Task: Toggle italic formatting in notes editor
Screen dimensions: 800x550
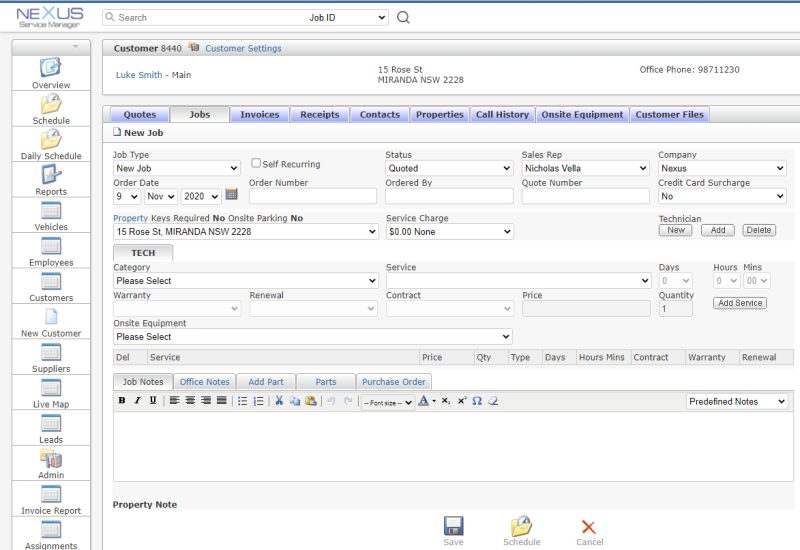Action: [137, 401]
